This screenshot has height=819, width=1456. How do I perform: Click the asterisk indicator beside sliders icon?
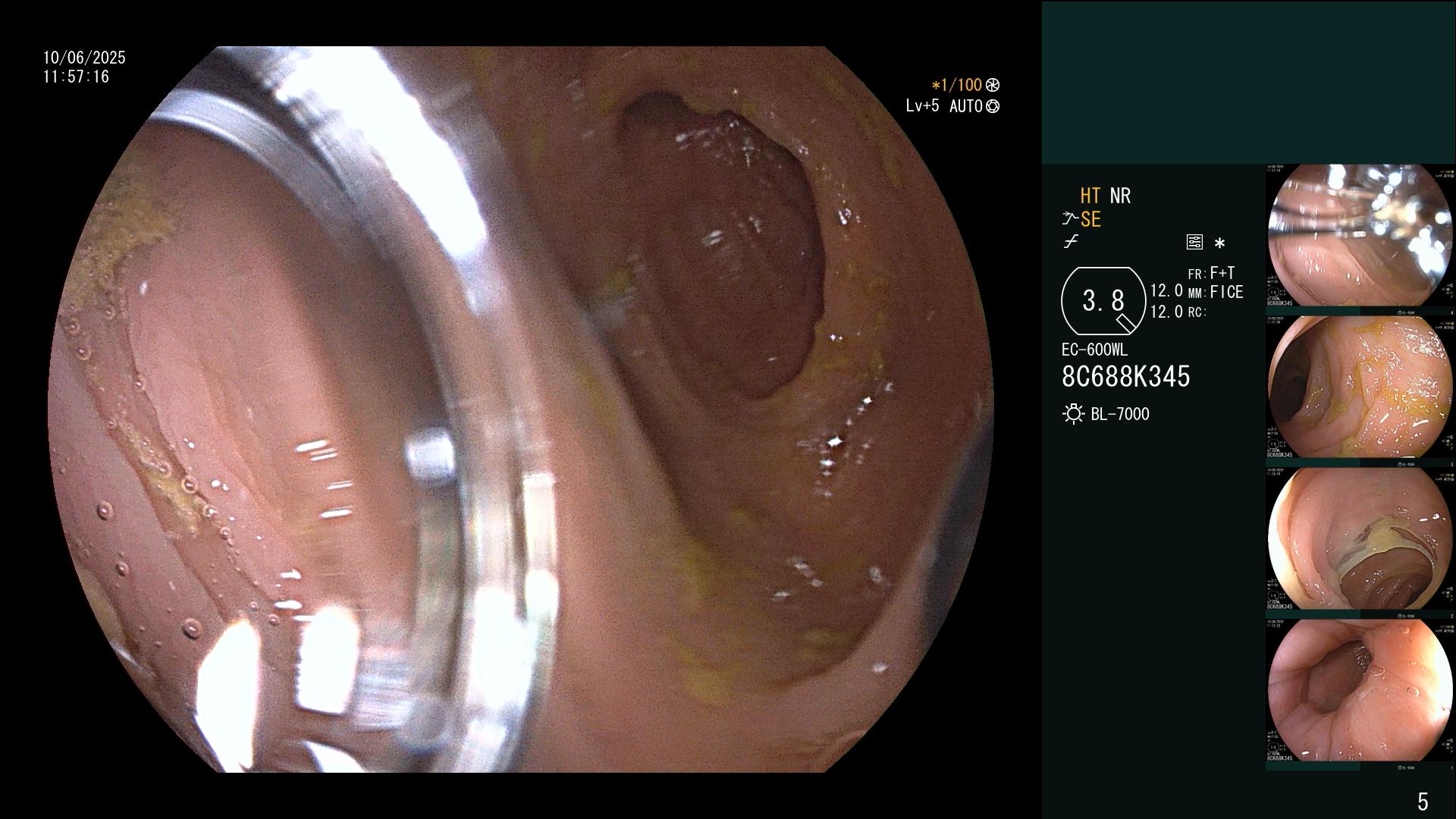[x=1219, y=243]
